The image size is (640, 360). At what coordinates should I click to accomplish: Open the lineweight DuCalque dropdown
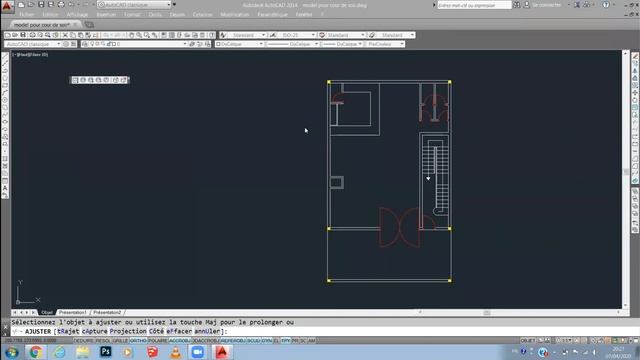pos(342,44)
